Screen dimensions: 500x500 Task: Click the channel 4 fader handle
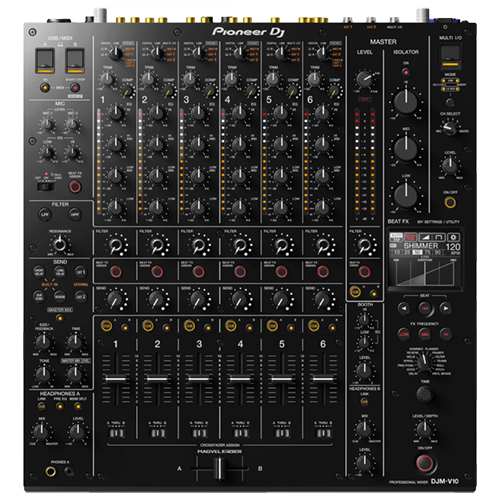click(x=240, y=379)
